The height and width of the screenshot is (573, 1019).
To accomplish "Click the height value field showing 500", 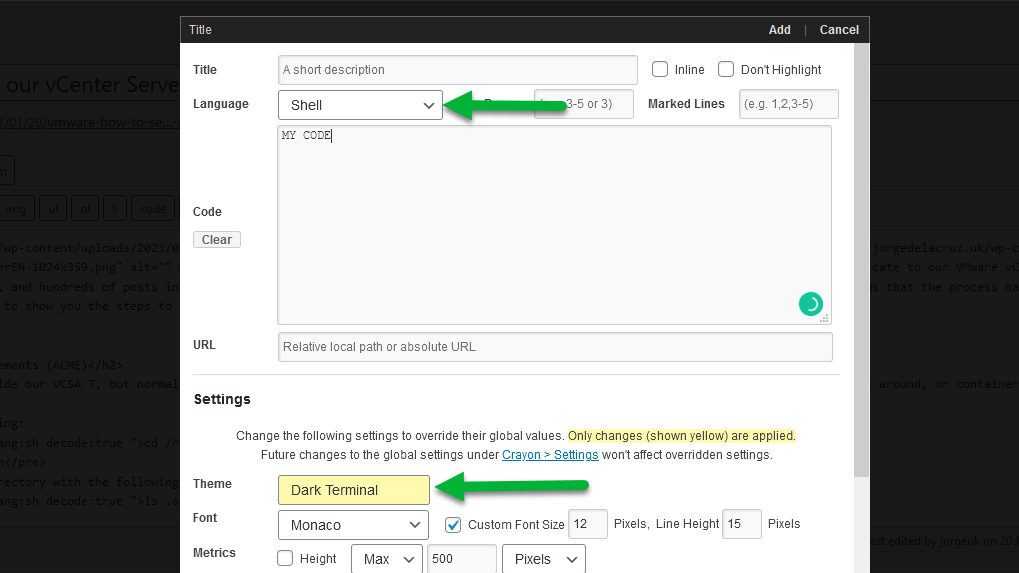I will 461,559.
